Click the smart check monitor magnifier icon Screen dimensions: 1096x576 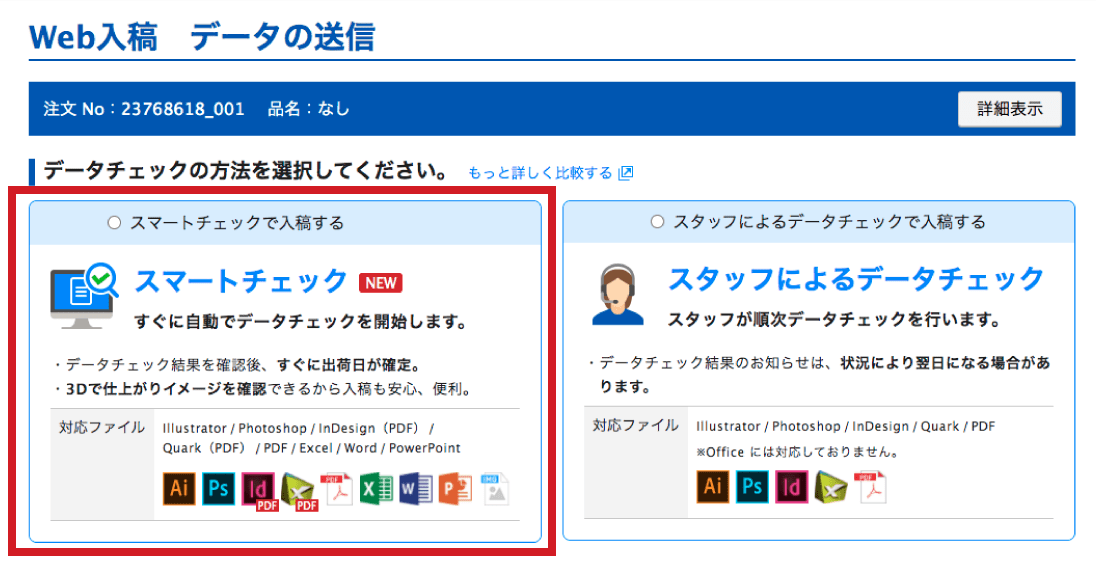pos(84,295)
